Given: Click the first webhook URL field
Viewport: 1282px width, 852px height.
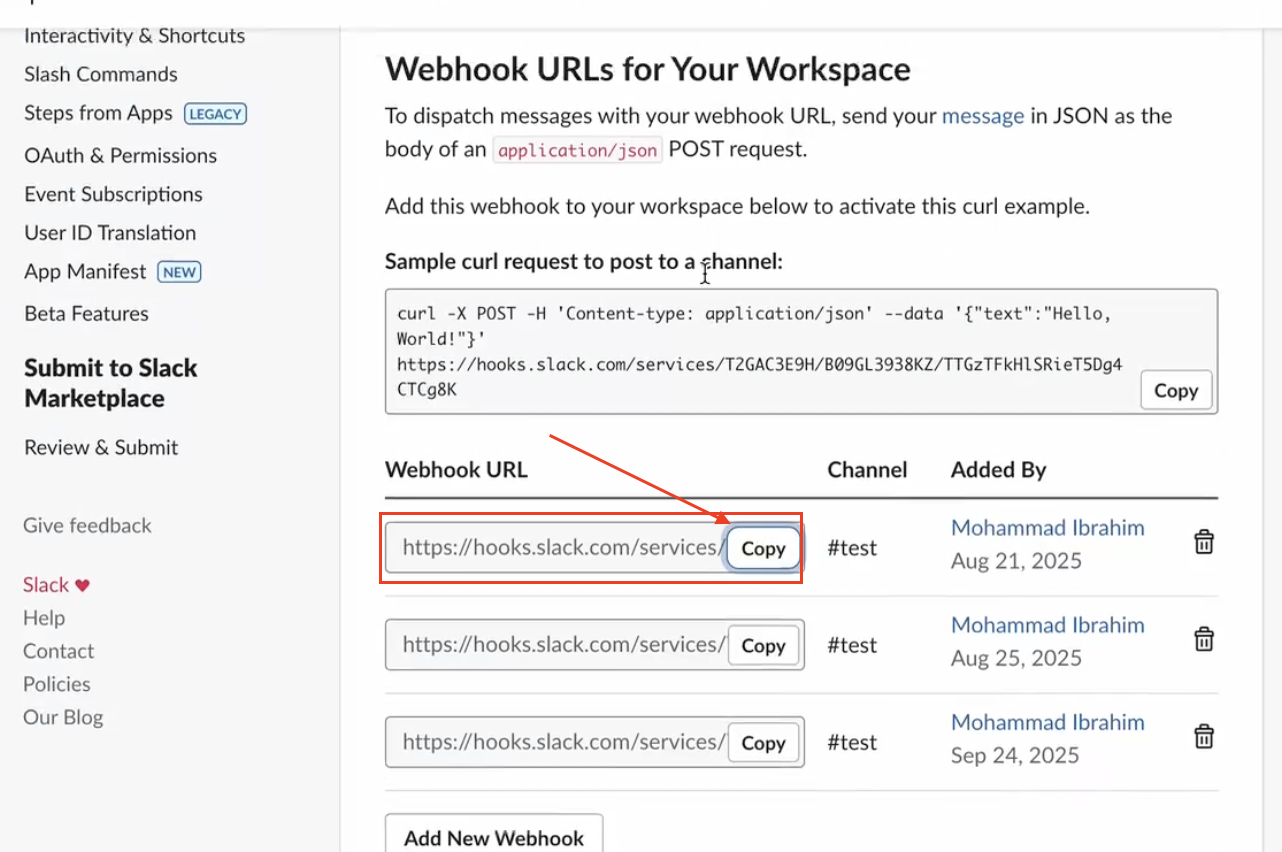Looking at the screenshot, I should 556,548.
